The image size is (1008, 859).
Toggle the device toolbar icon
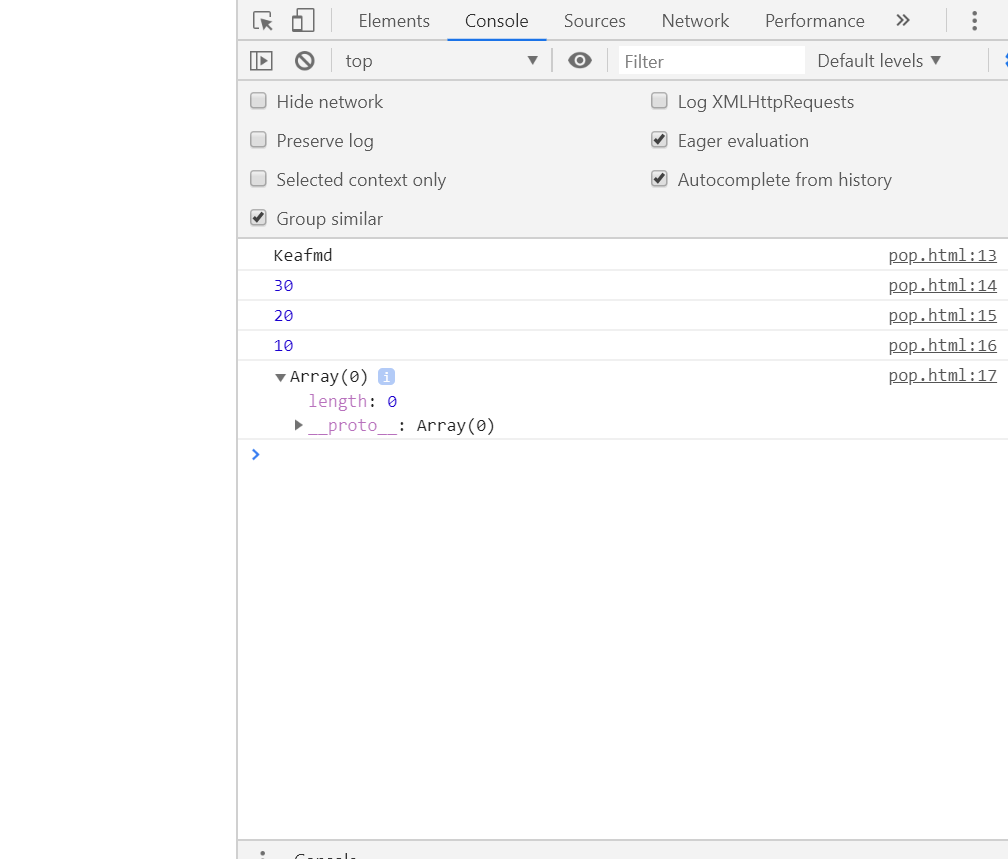(x=303, y=21)
